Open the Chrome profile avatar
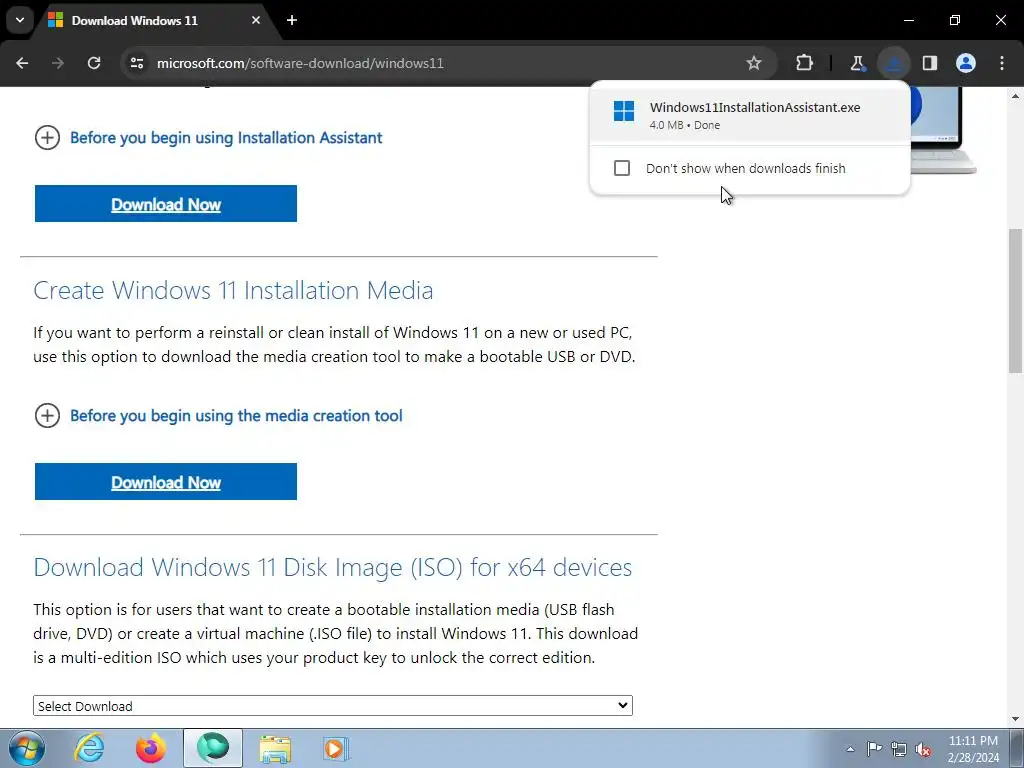 click(966, 63)
